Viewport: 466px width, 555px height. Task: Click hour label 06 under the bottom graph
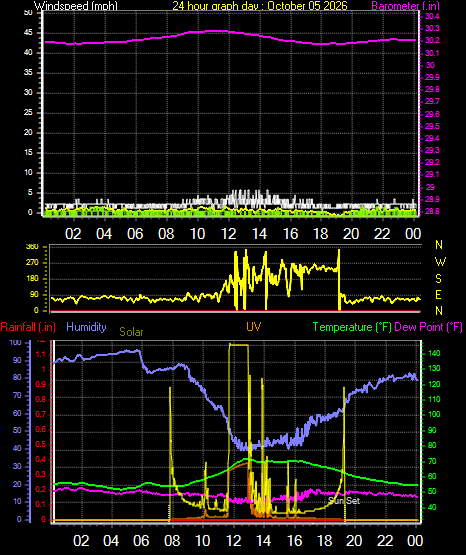click(141, 541)
